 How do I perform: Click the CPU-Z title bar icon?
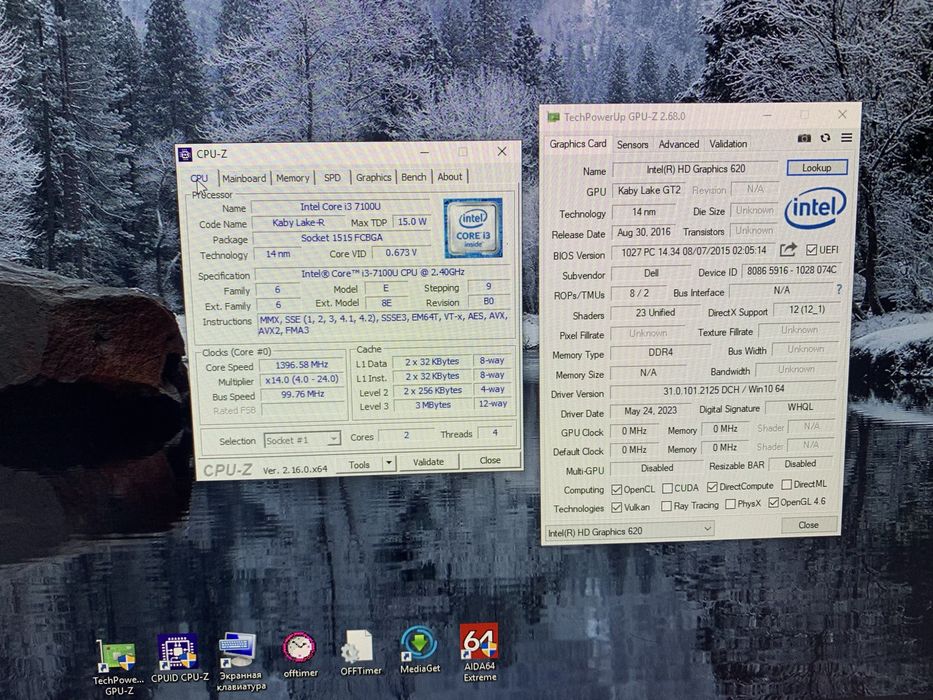(185, 154)
